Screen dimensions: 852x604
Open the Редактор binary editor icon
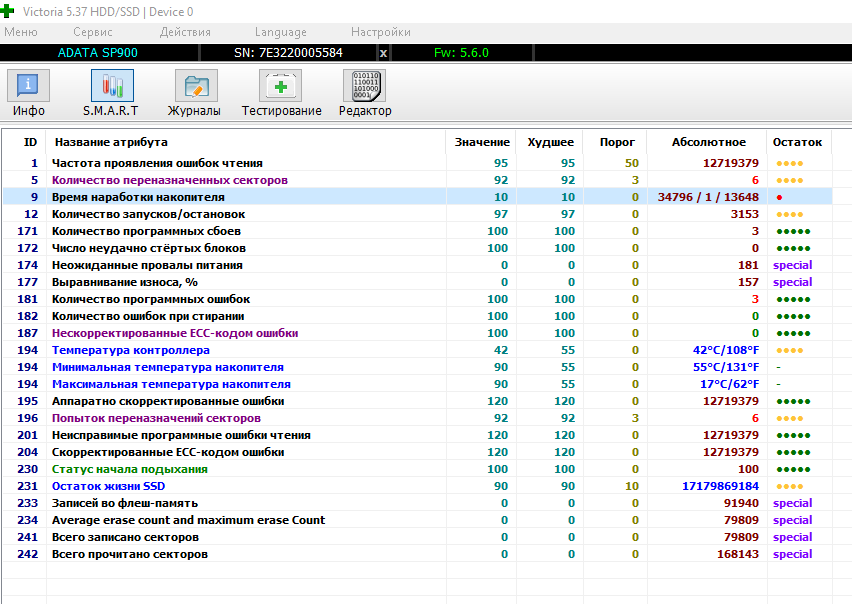[x=365, y=87]
